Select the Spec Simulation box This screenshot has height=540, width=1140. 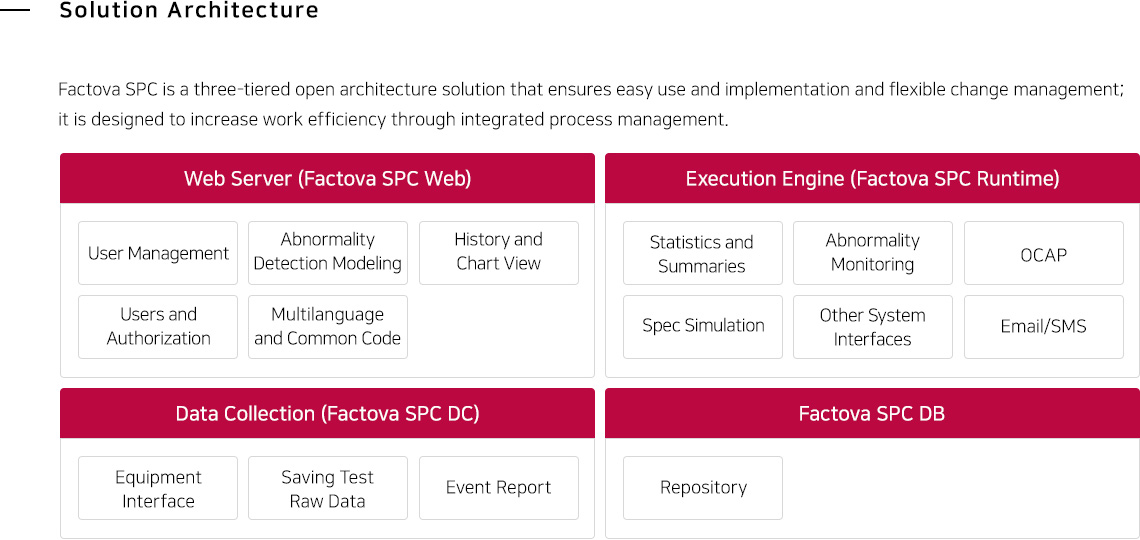point(702,326)
